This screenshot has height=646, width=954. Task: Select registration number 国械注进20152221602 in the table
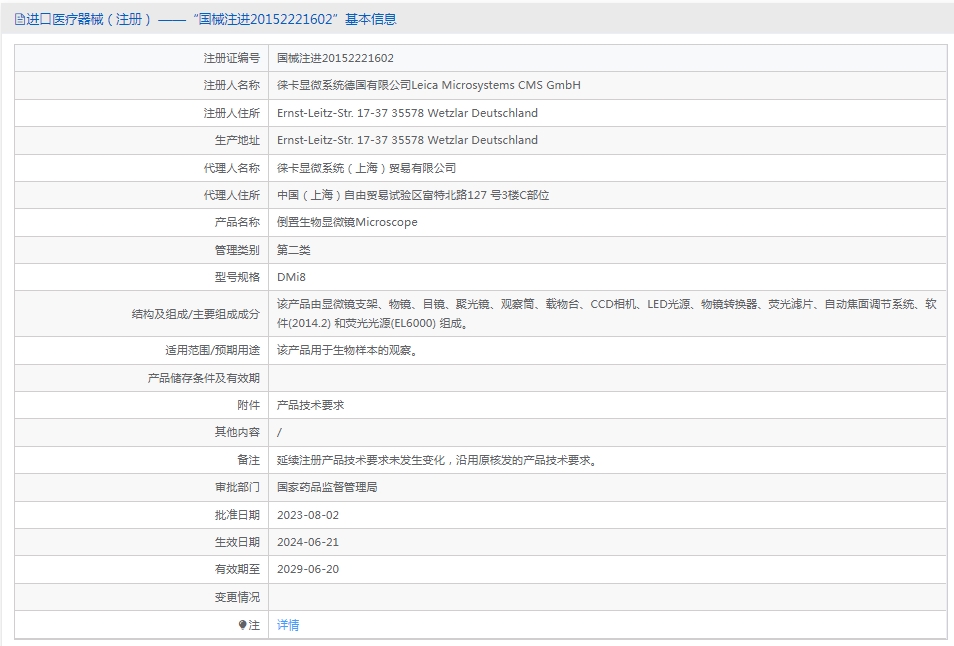pyautogui.click(x=335, y=58)
